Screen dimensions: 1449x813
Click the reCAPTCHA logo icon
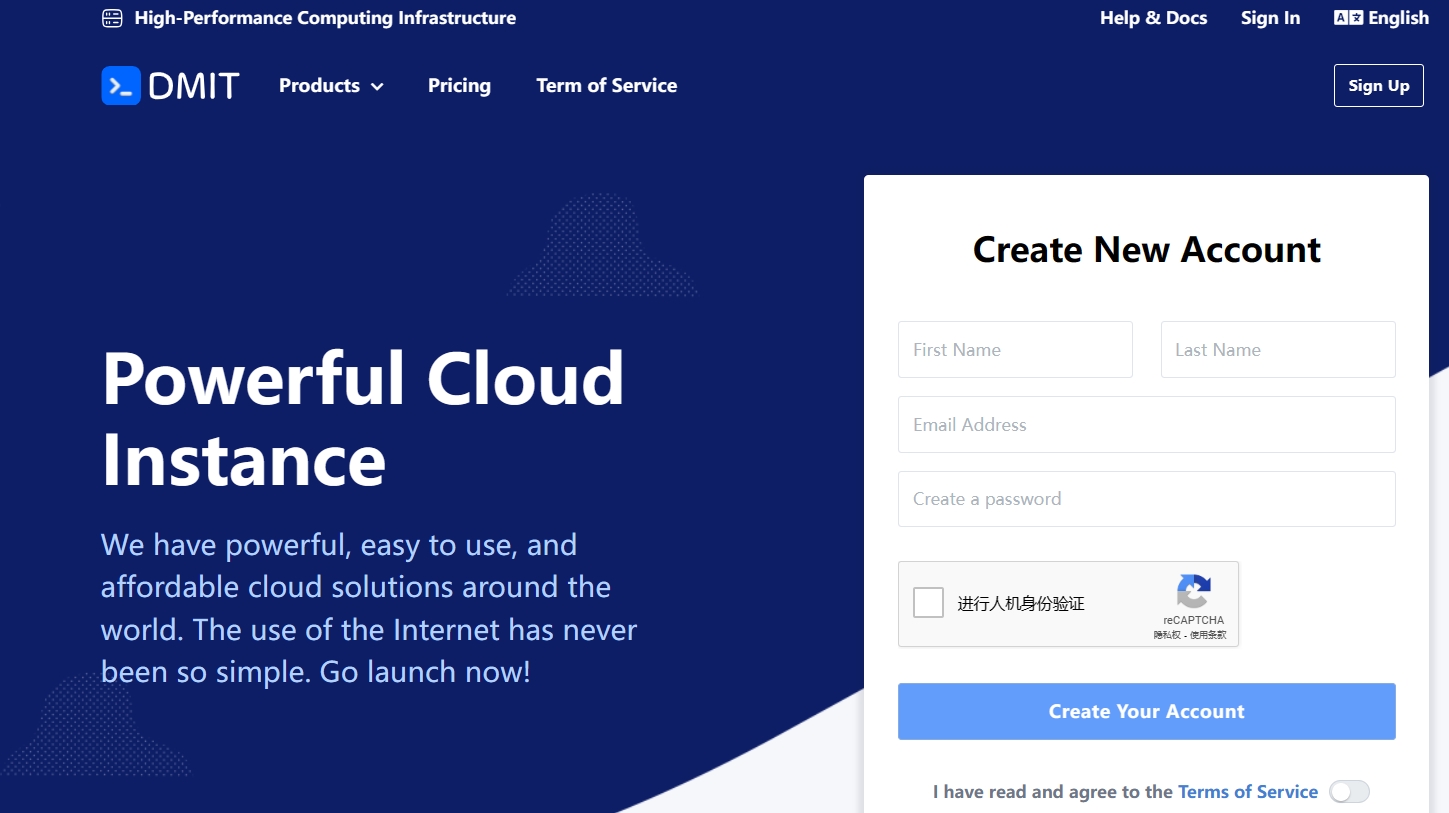click(x=1193, y=591)
